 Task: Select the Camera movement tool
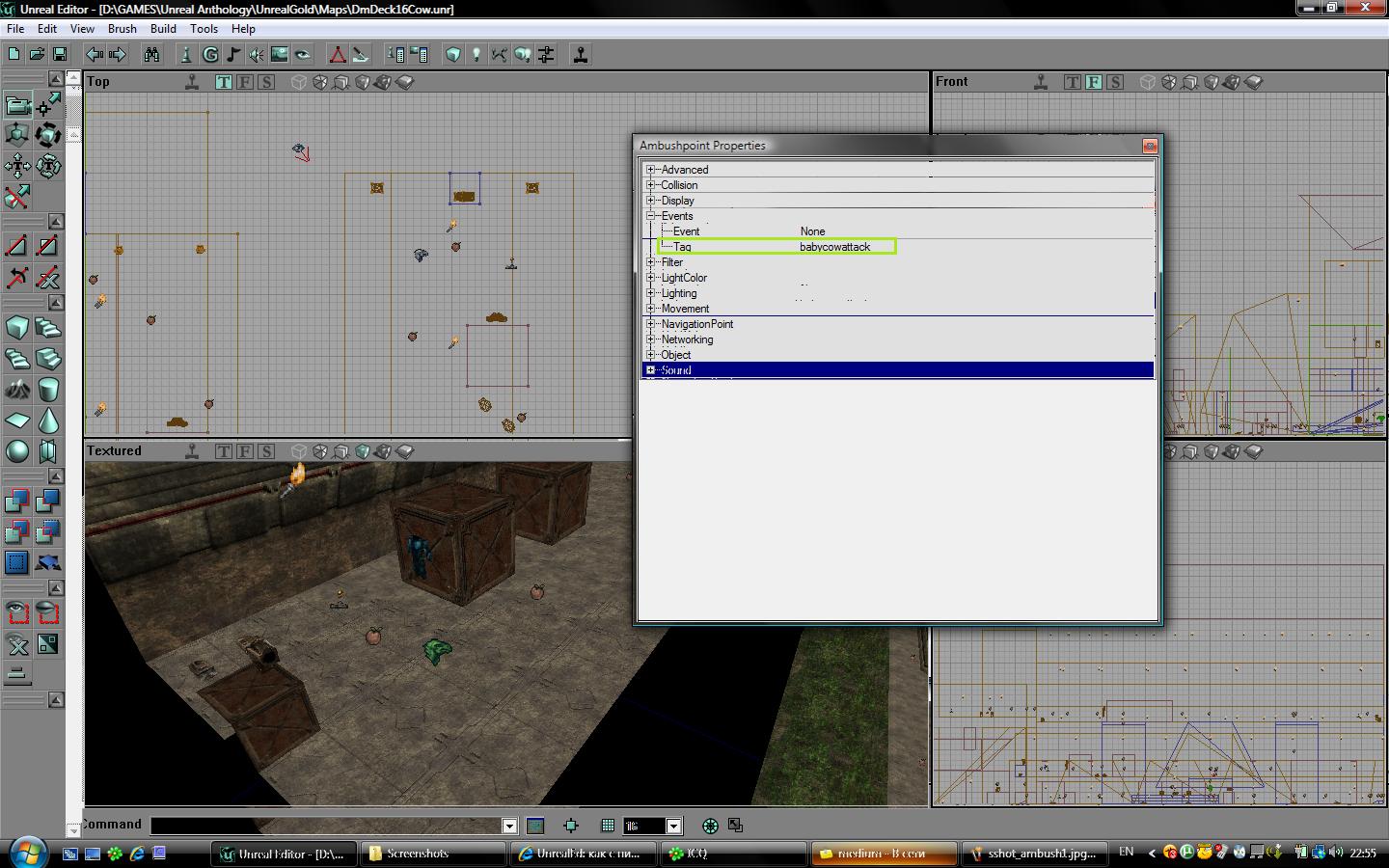[17, 104]
